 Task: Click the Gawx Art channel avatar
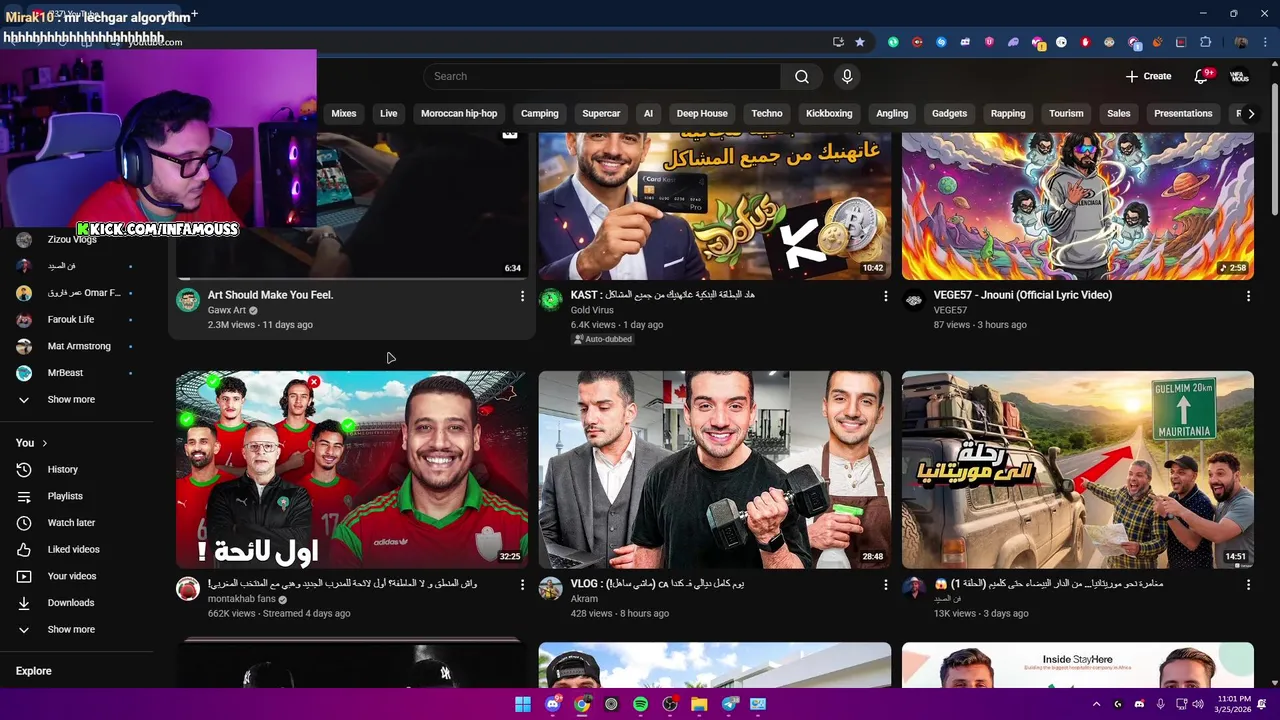point(188,300)
